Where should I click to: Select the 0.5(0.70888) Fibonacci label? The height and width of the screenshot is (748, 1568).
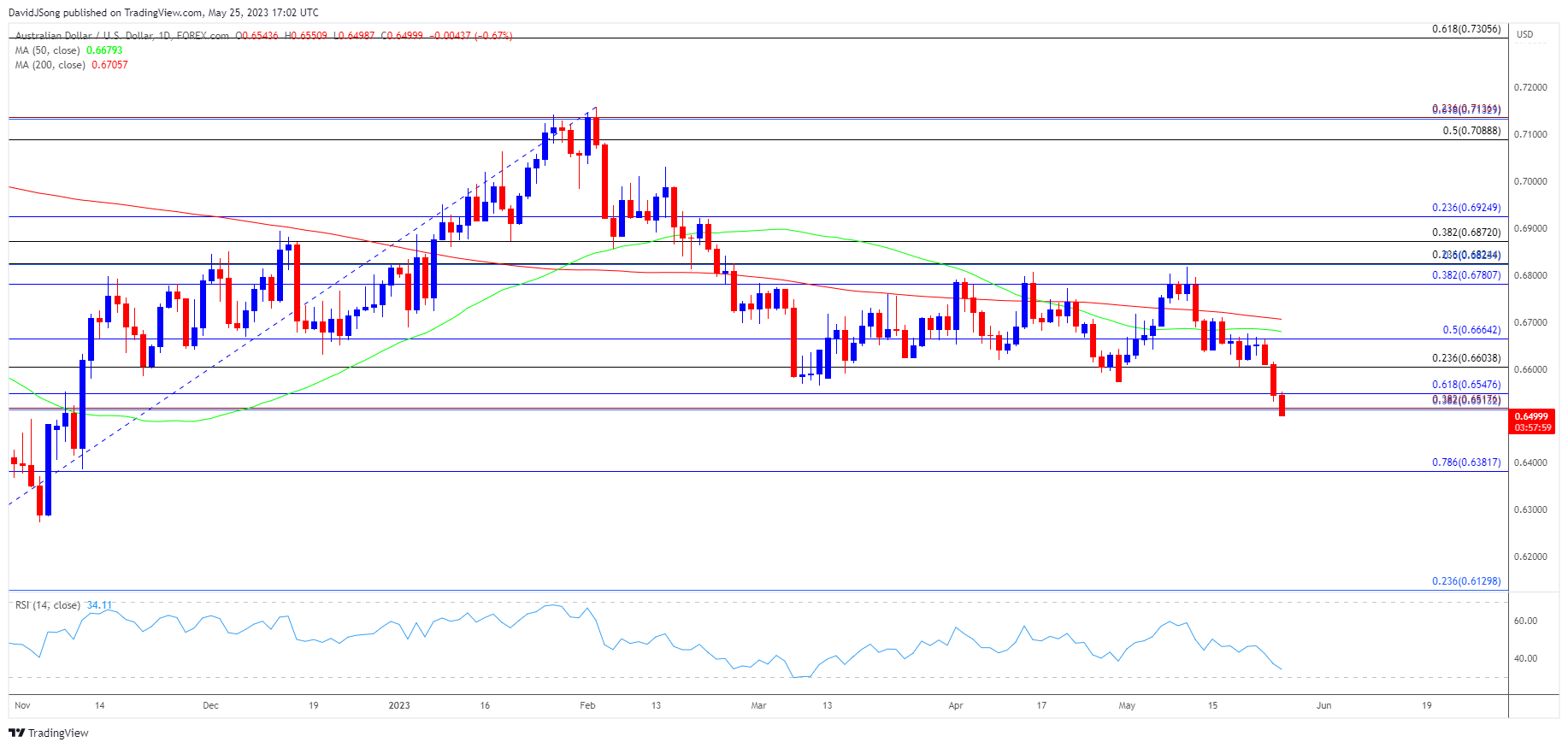(1471, 131)
